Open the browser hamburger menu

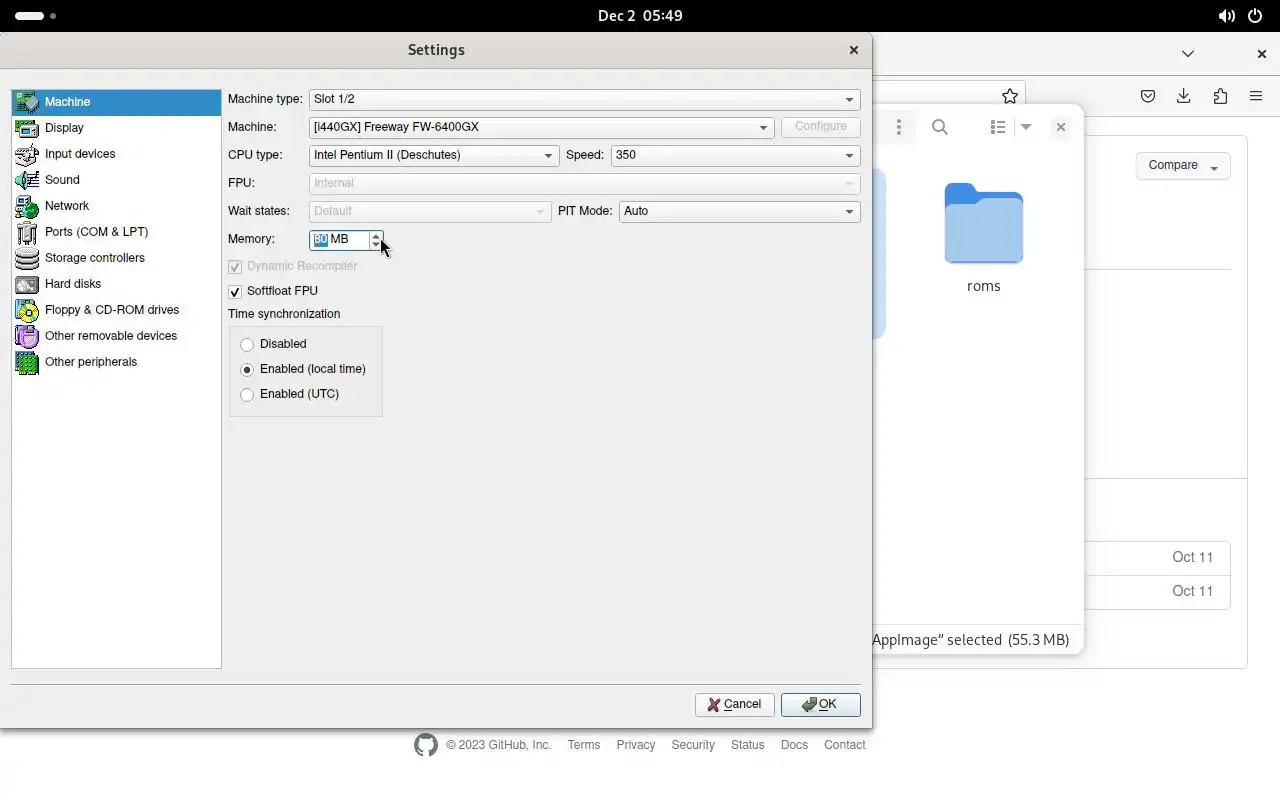[x=1256, y=96]
